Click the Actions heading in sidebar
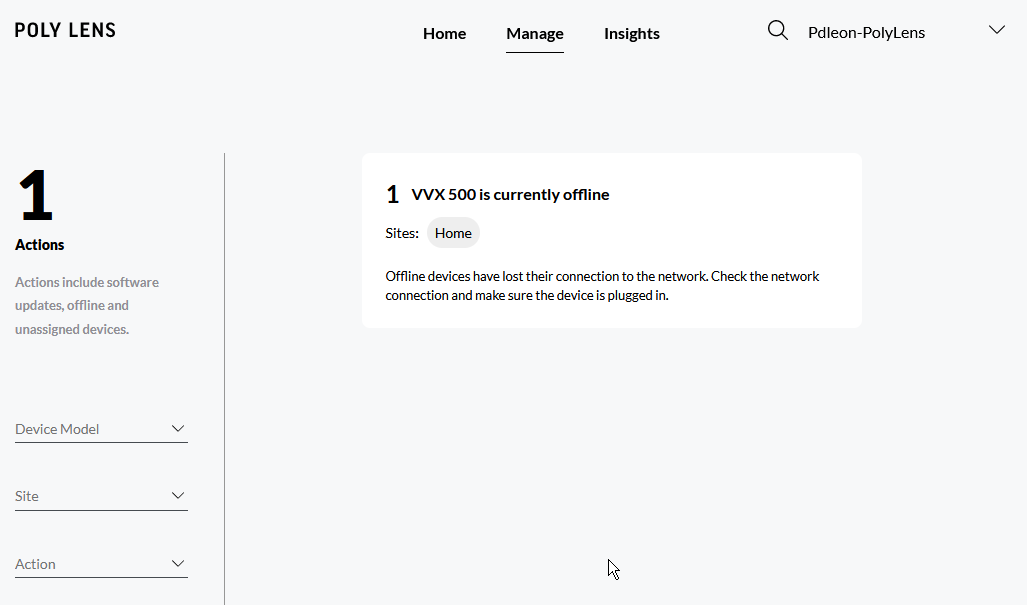 click(x=40, y=245)
